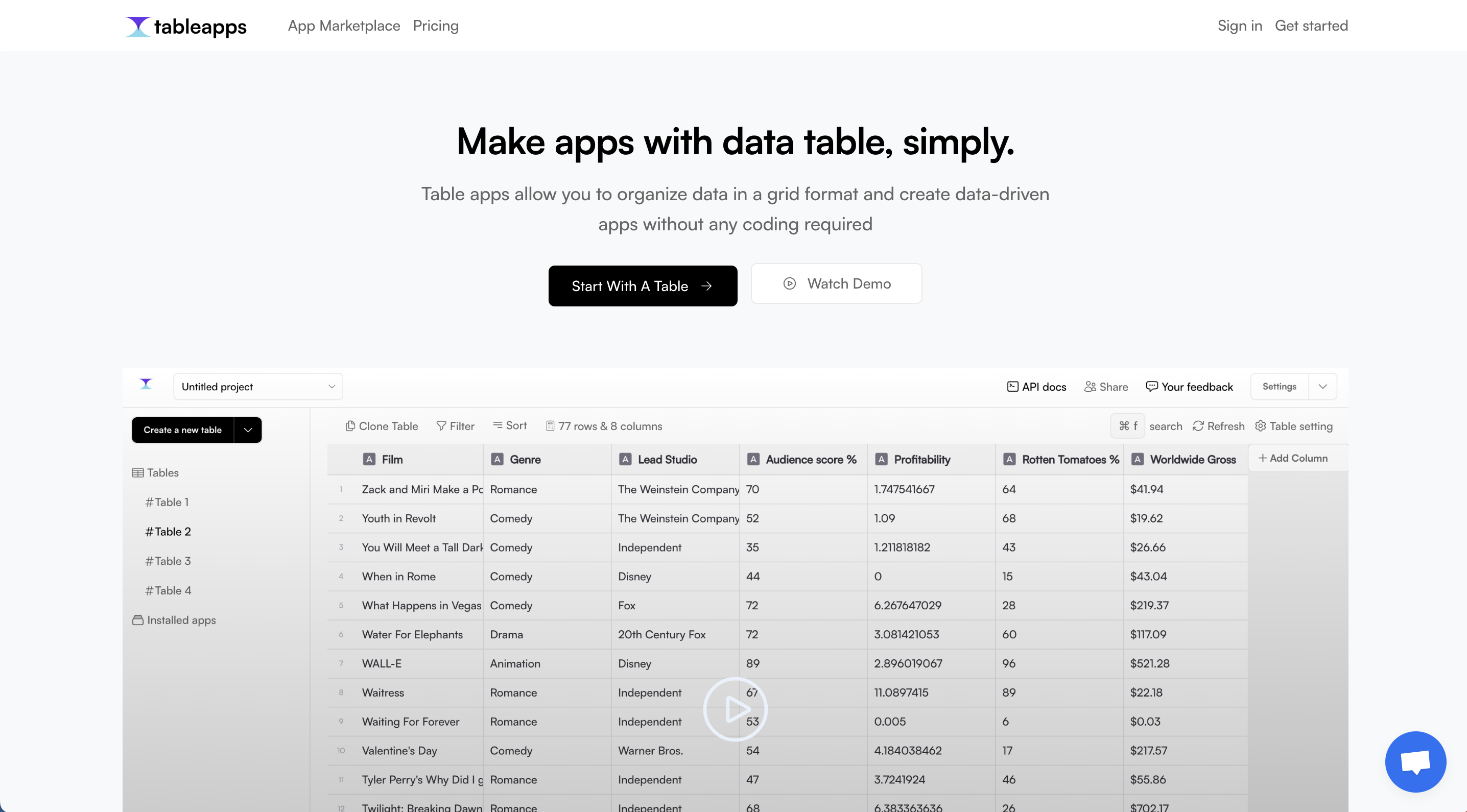Select #Table 3 in sidebar
This screenshot has height=812, width=1467.
click(x=168, y=561)
